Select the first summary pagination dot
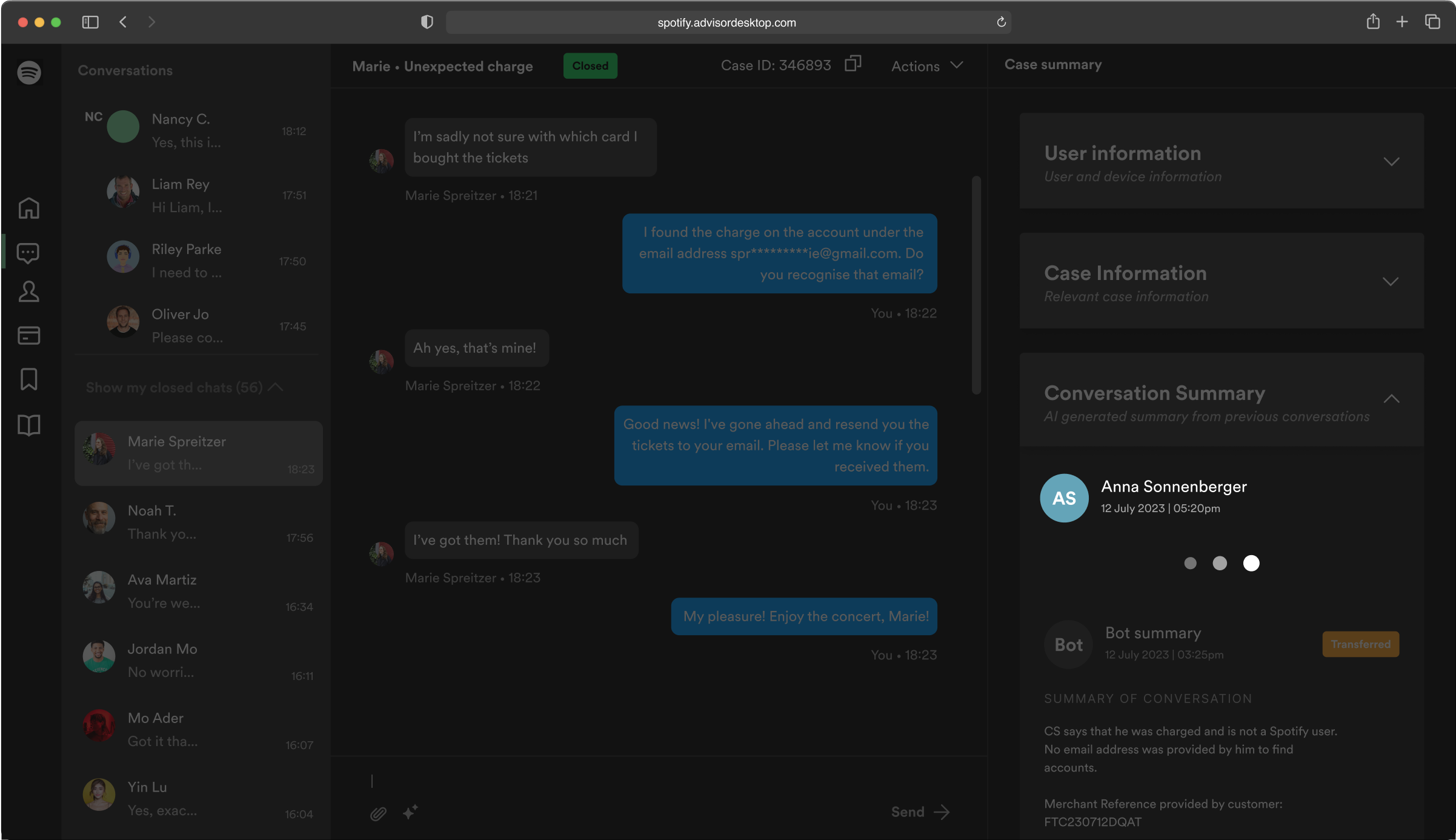This screenshot has width=1456, height=840. point(1190,564)
